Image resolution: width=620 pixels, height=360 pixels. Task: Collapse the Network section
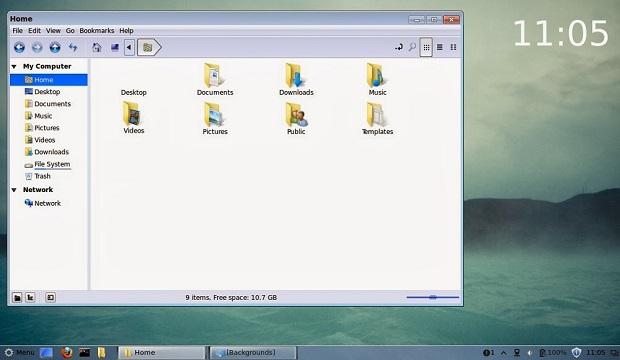14,190
